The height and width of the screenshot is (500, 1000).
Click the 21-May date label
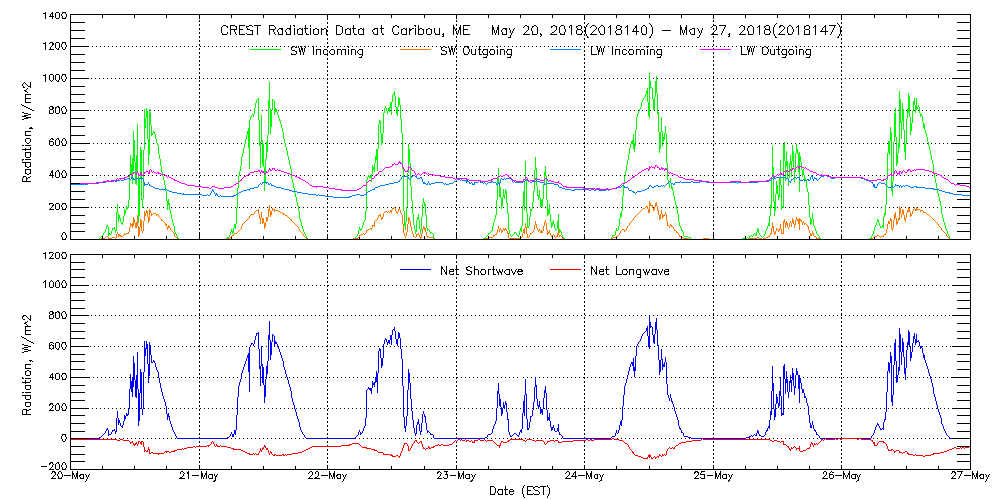200,476
